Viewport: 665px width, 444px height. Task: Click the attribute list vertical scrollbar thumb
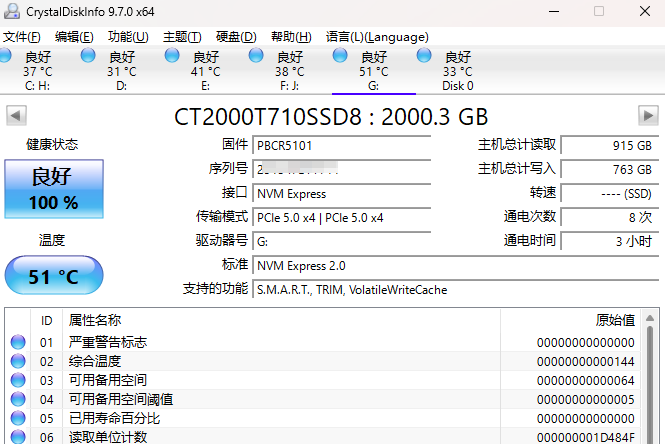[650, 385]
